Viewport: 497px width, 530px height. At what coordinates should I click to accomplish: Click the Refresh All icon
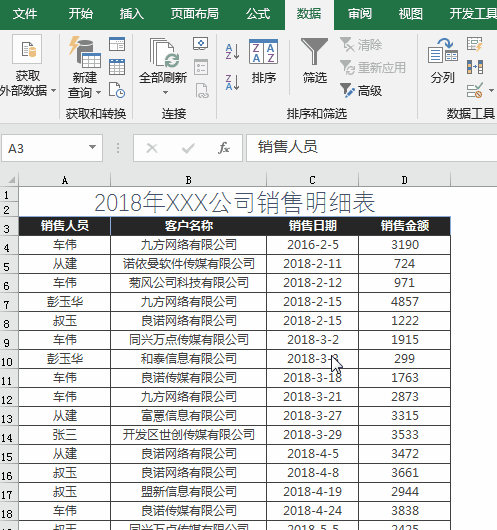[164, 52]
